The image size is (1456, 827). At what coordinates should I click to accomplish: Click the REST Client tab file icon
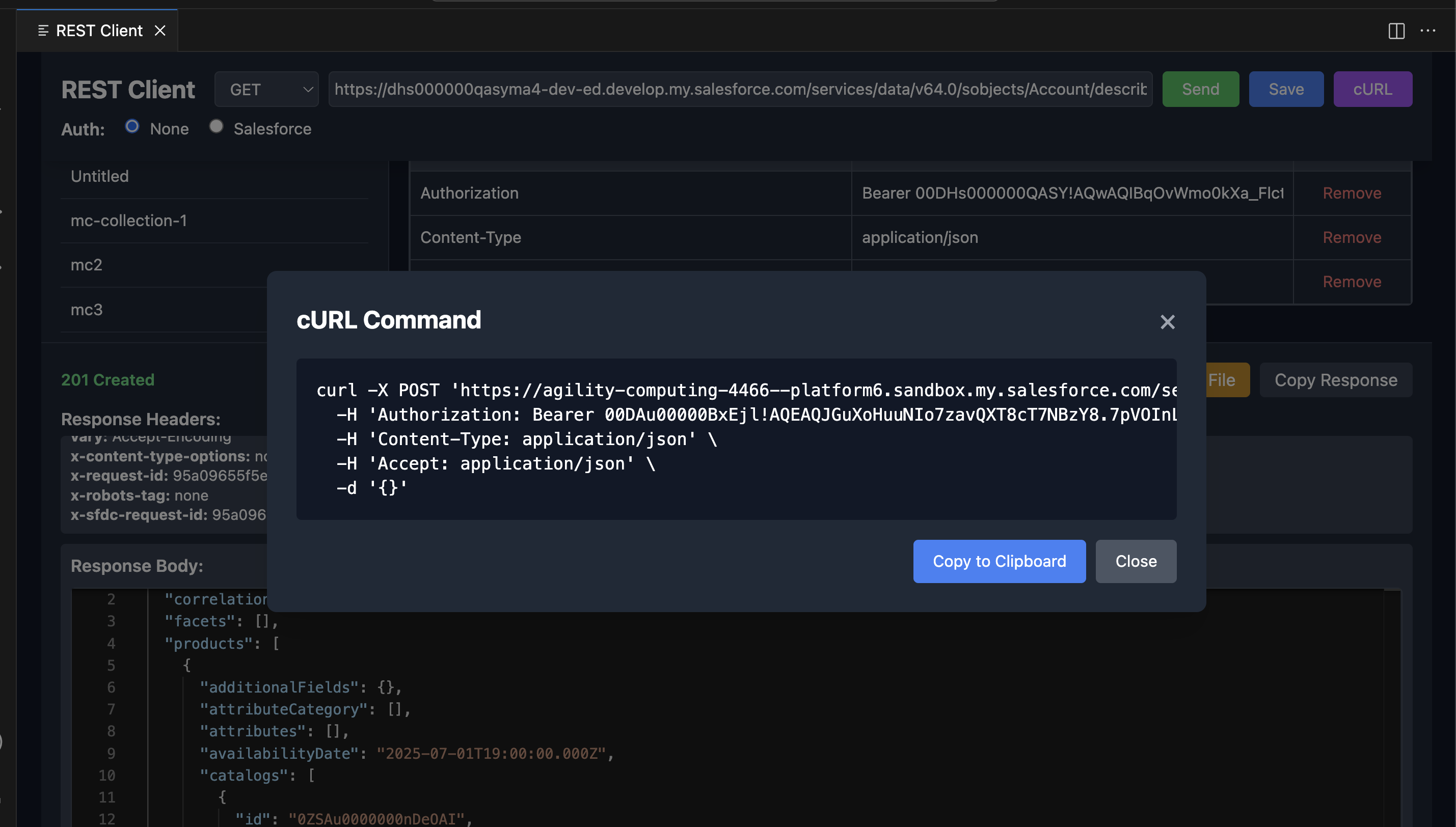[x=43, y=31]
